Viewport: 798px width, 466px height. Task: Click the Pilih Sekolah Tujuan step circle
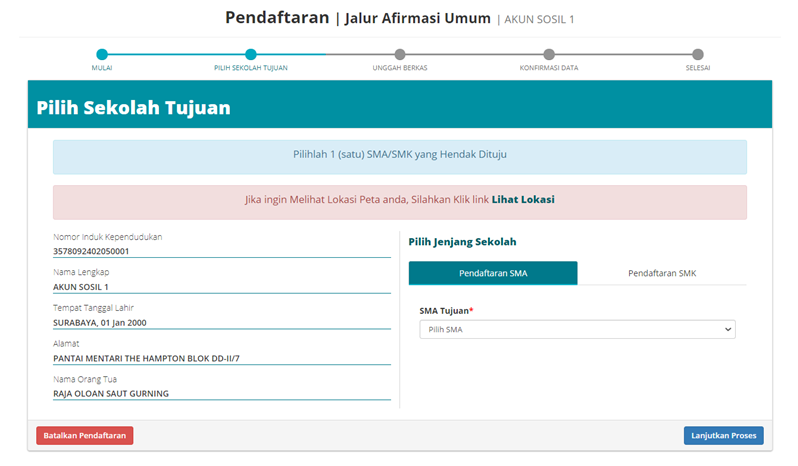(x=250, y=54)
